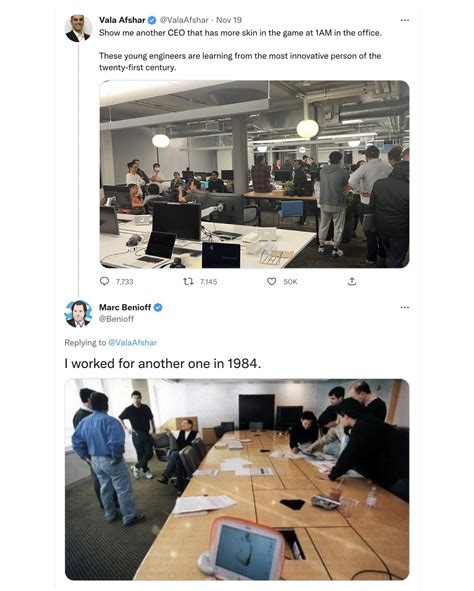The image size is (474, 591).
Task: Click Vala Afshar's blue verified badge
Action: (x=152, y=20)
